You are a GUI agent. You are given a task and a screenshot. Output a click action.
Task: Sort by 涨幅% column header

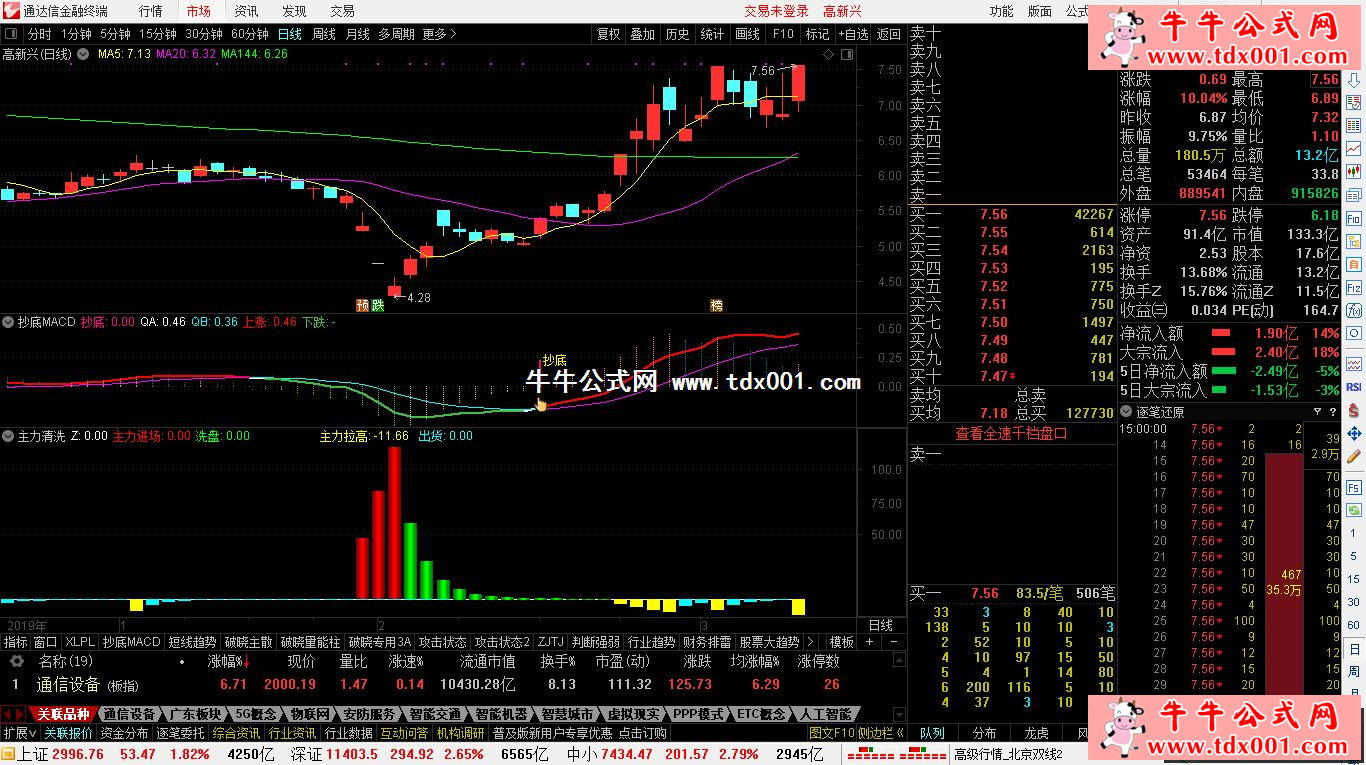(230, 661)
